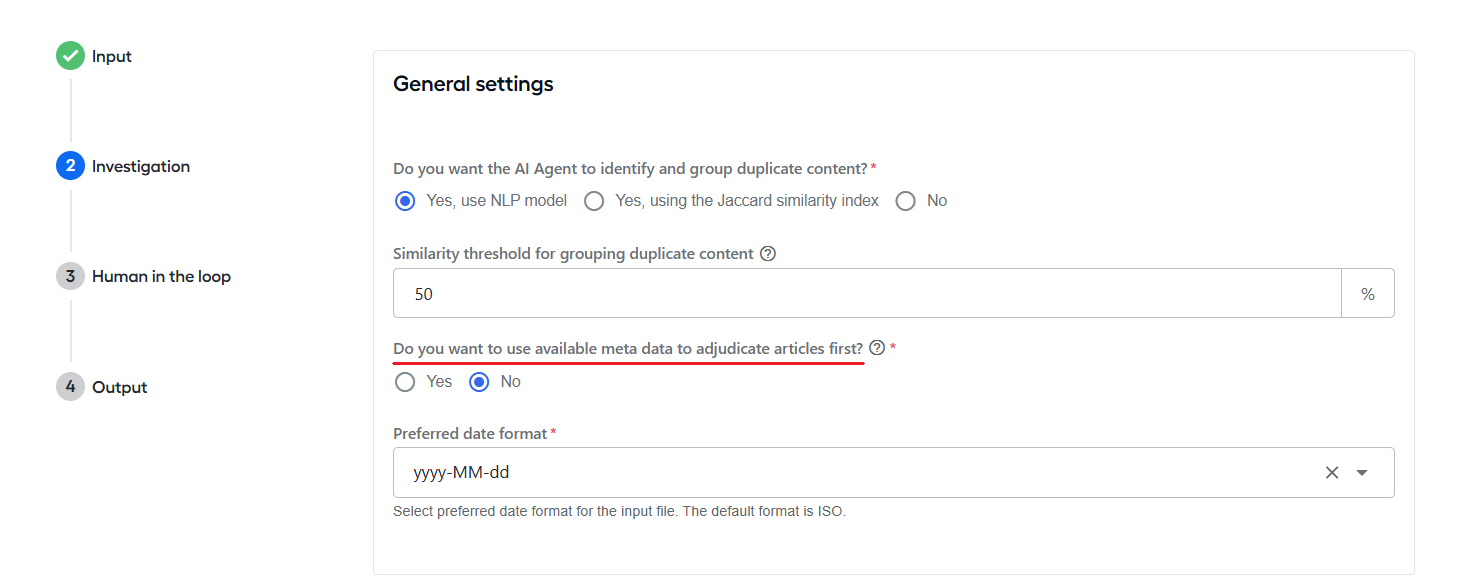Open the Human in the loop step label
The height and width of the screenshot is (584, 1480).
pyautogui.click(x=161, y=276)
